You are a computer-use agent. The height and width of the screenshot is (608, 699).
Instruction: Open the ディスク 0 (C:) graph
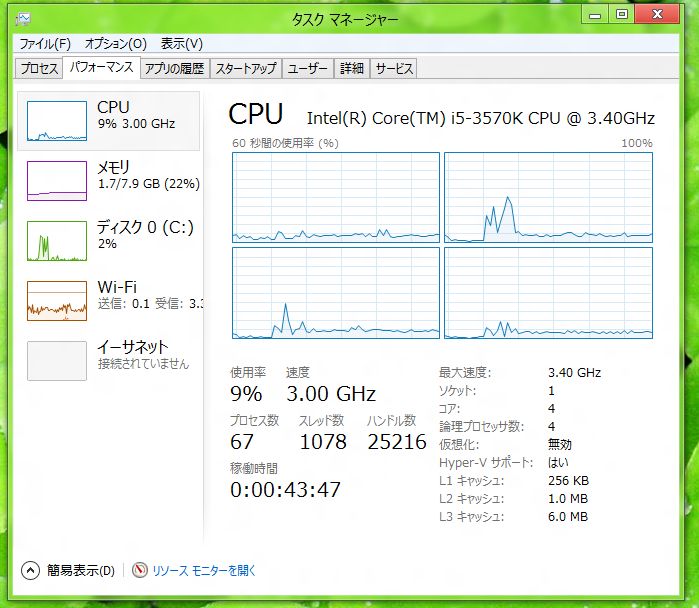click(x=57, y=241)
